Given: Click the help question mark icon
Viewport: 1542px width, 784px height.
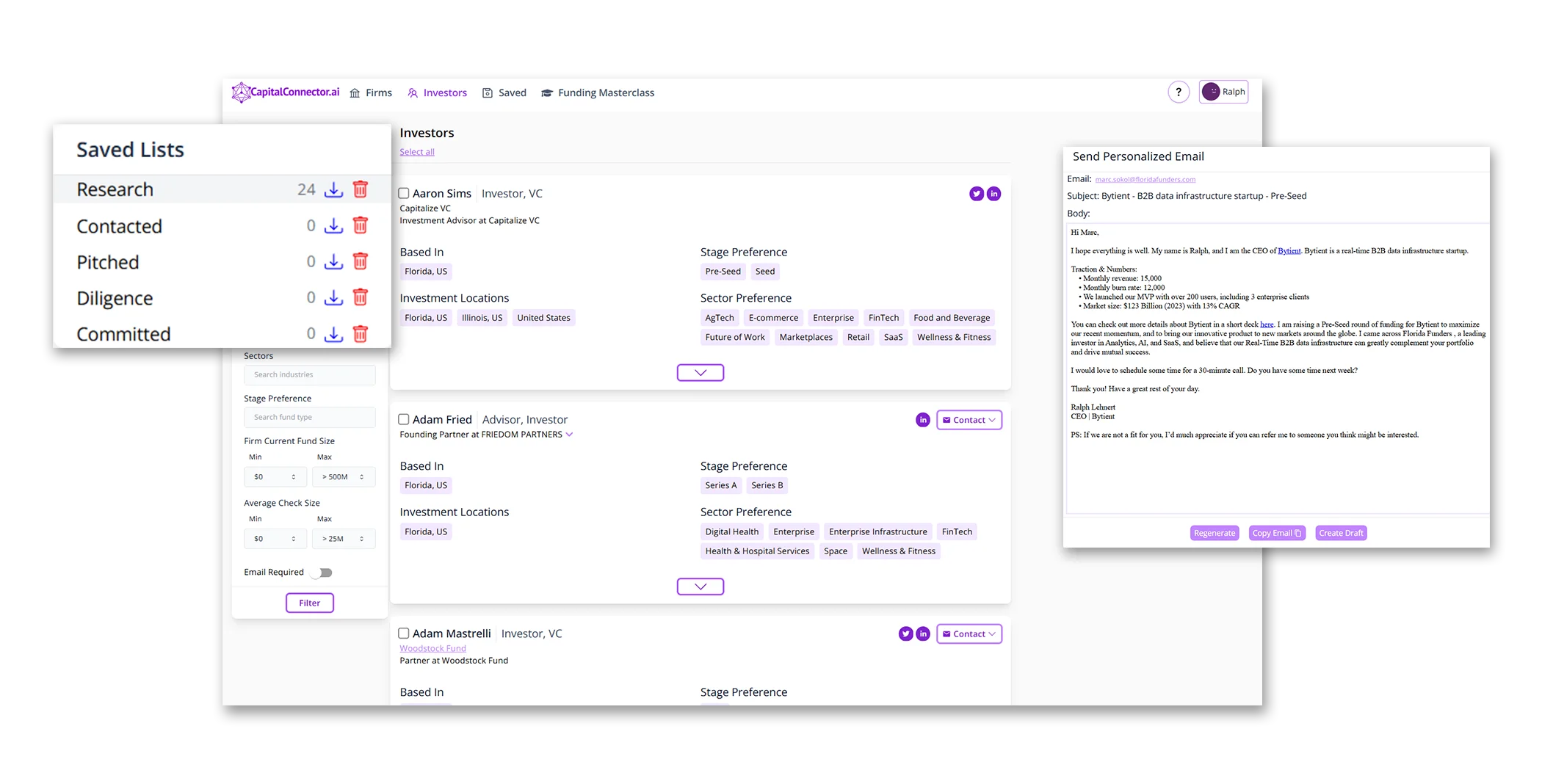Looking at the screenshot, I should pos(1179,92).
